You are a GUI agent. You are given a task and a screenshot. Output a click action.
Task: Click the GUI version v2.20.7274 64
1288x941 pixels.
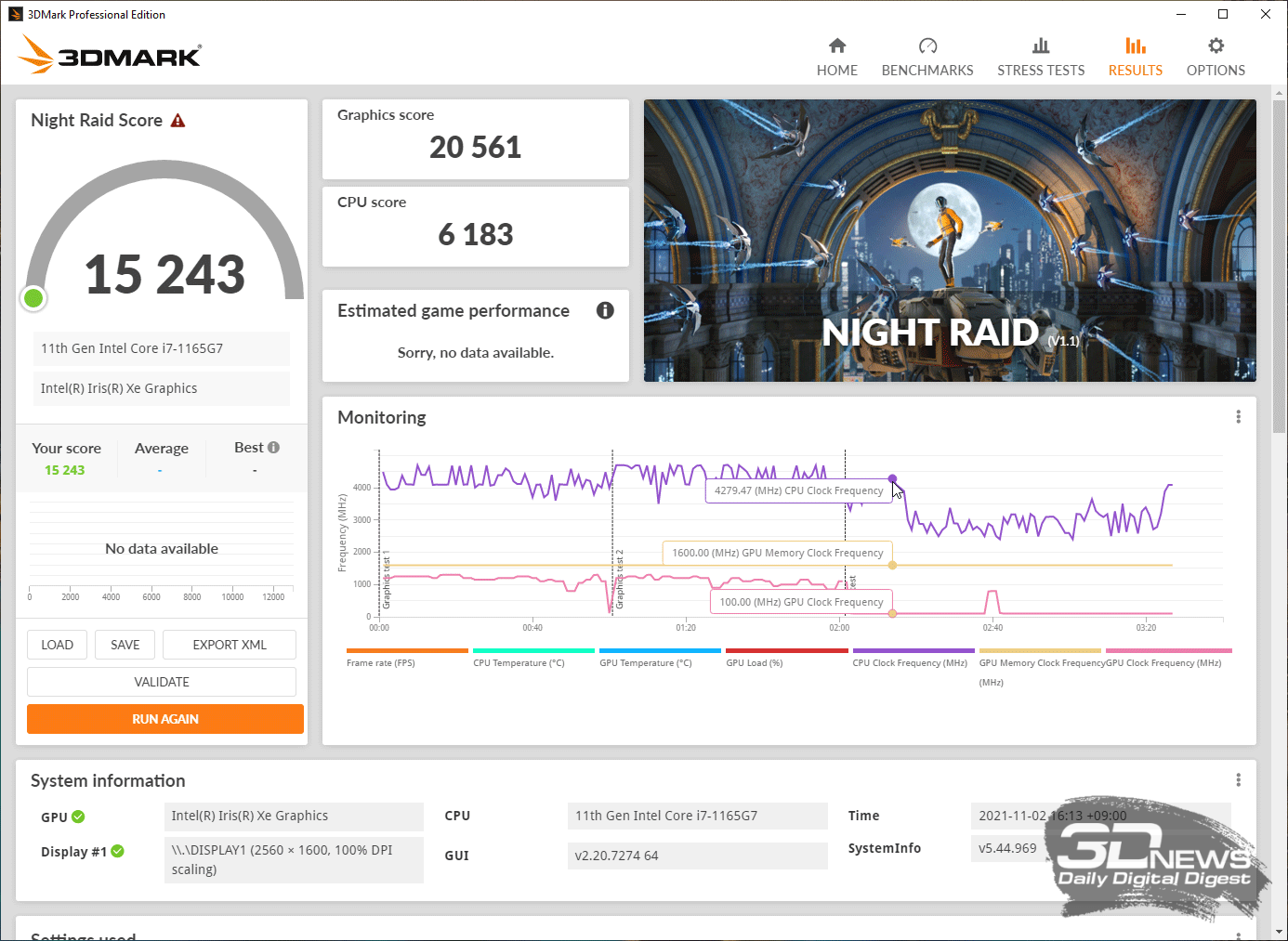(x=697, y=856)
